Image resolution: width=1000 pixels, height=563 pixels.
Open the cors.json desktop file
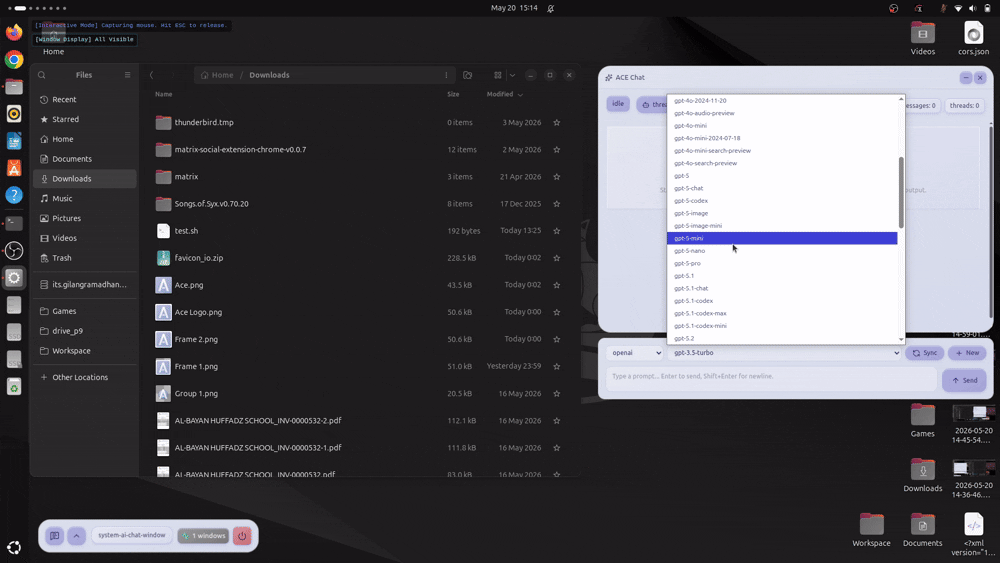click(x=973, y=39)
